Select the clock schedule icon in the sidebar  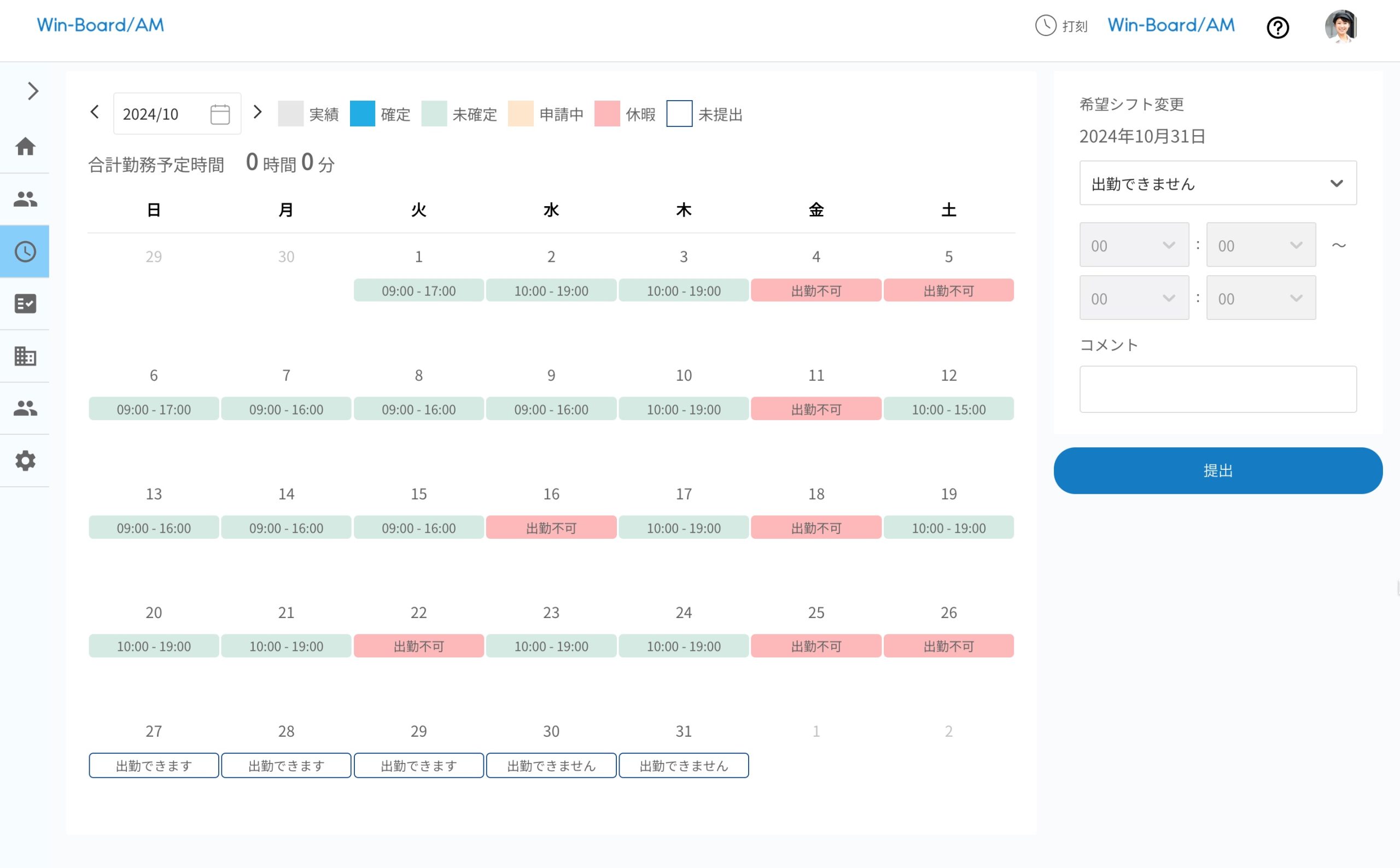25,251
